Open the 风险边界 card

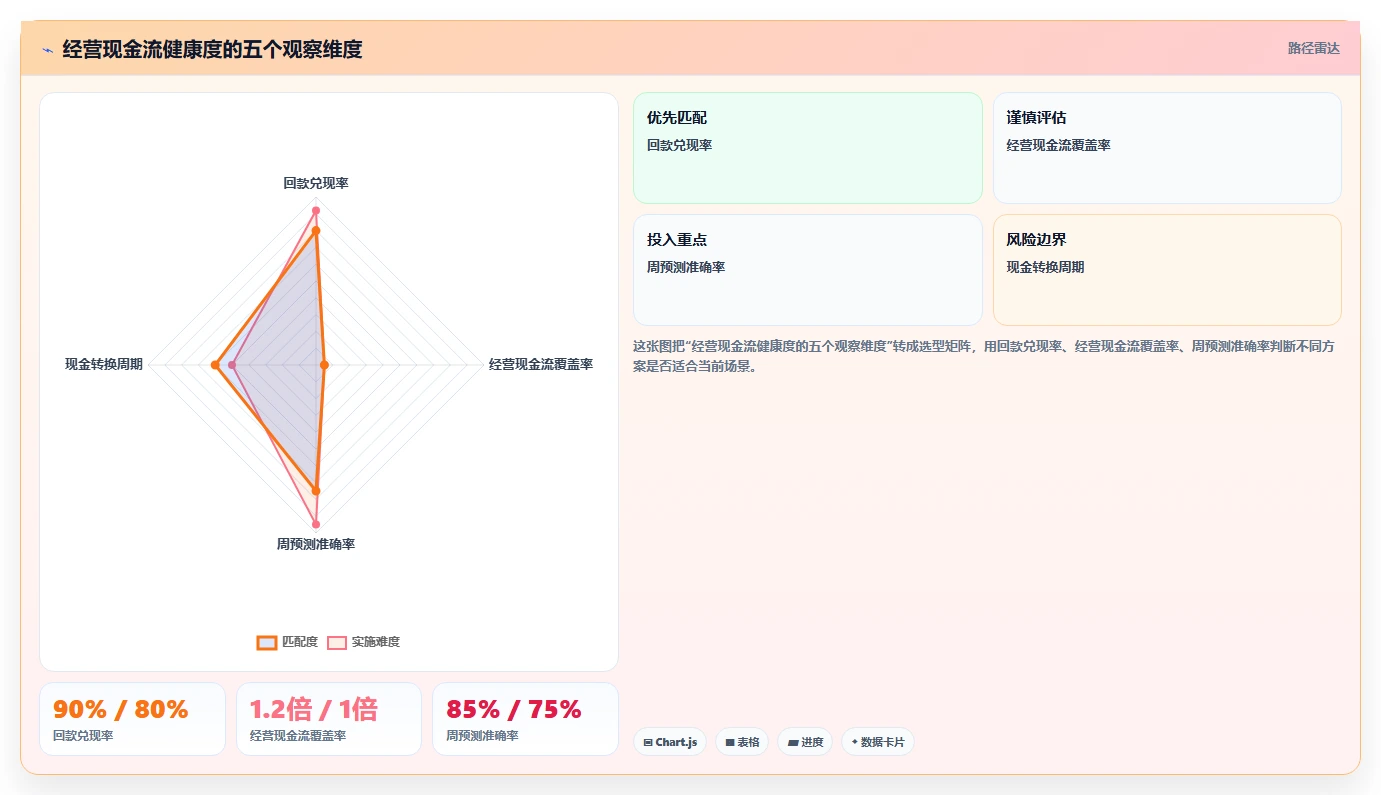click(x=1167, y=270)
